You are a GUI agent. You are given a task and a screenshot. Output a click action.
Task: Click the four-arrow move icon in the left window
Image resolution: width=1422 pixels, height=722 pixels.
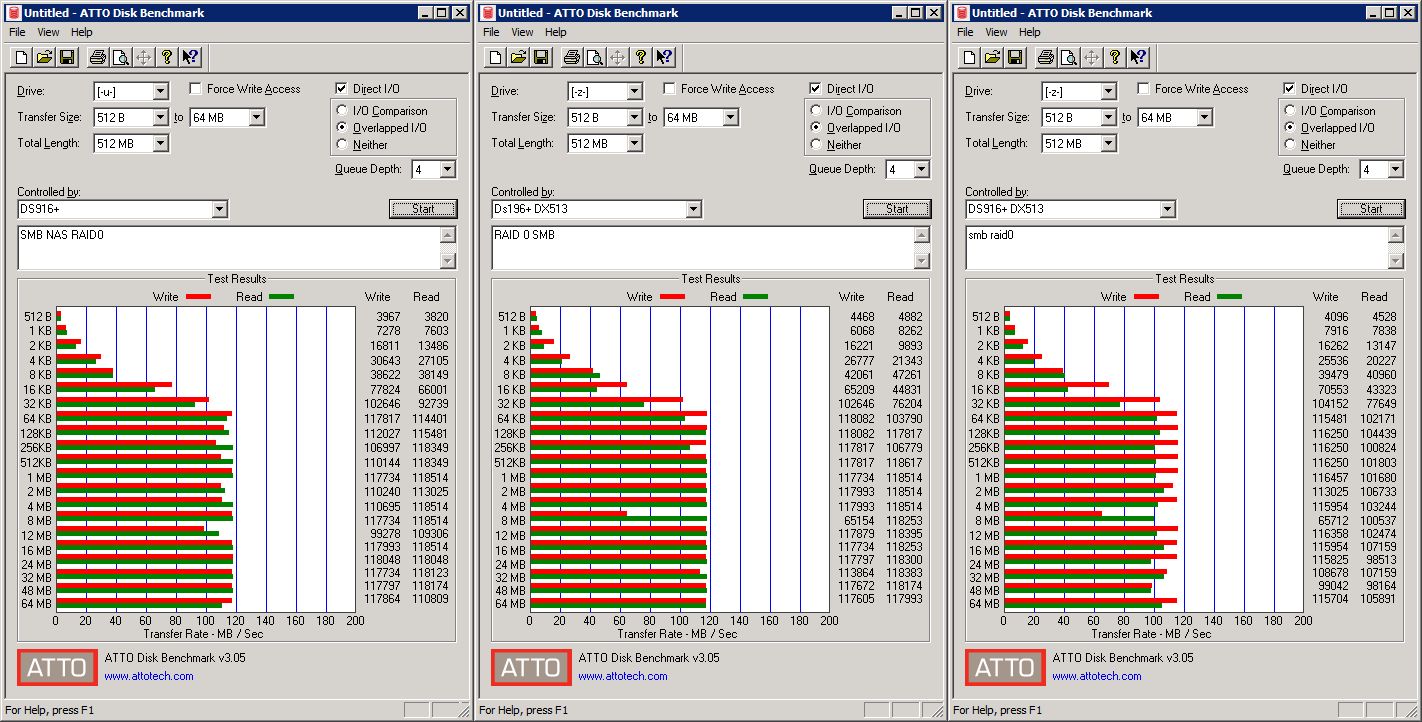143,57
